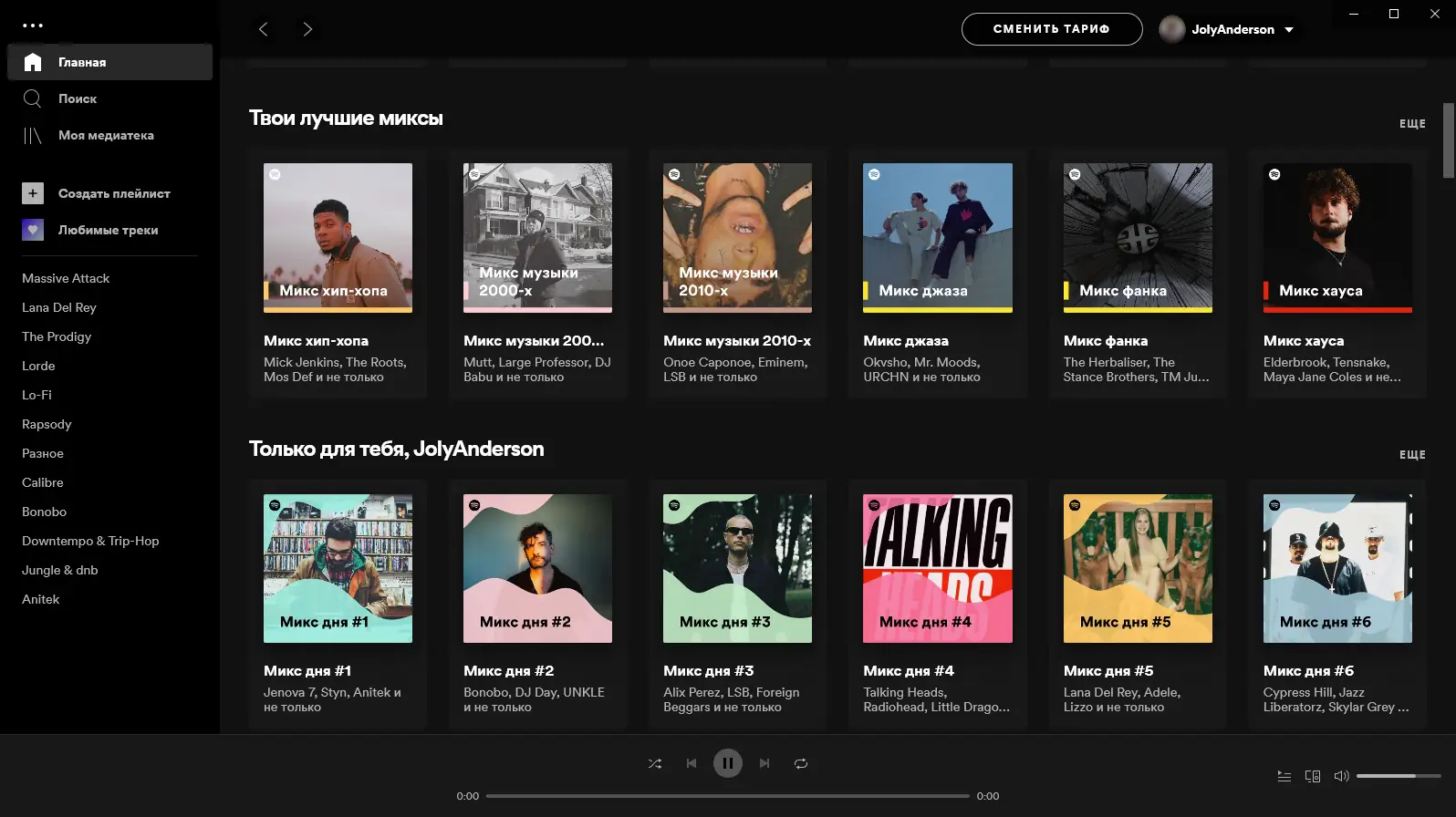This screenshot has width=1456, height=817.
Task: Open Lo-Fi playlist
Action: pyautogui.click(x=36, y=395)
